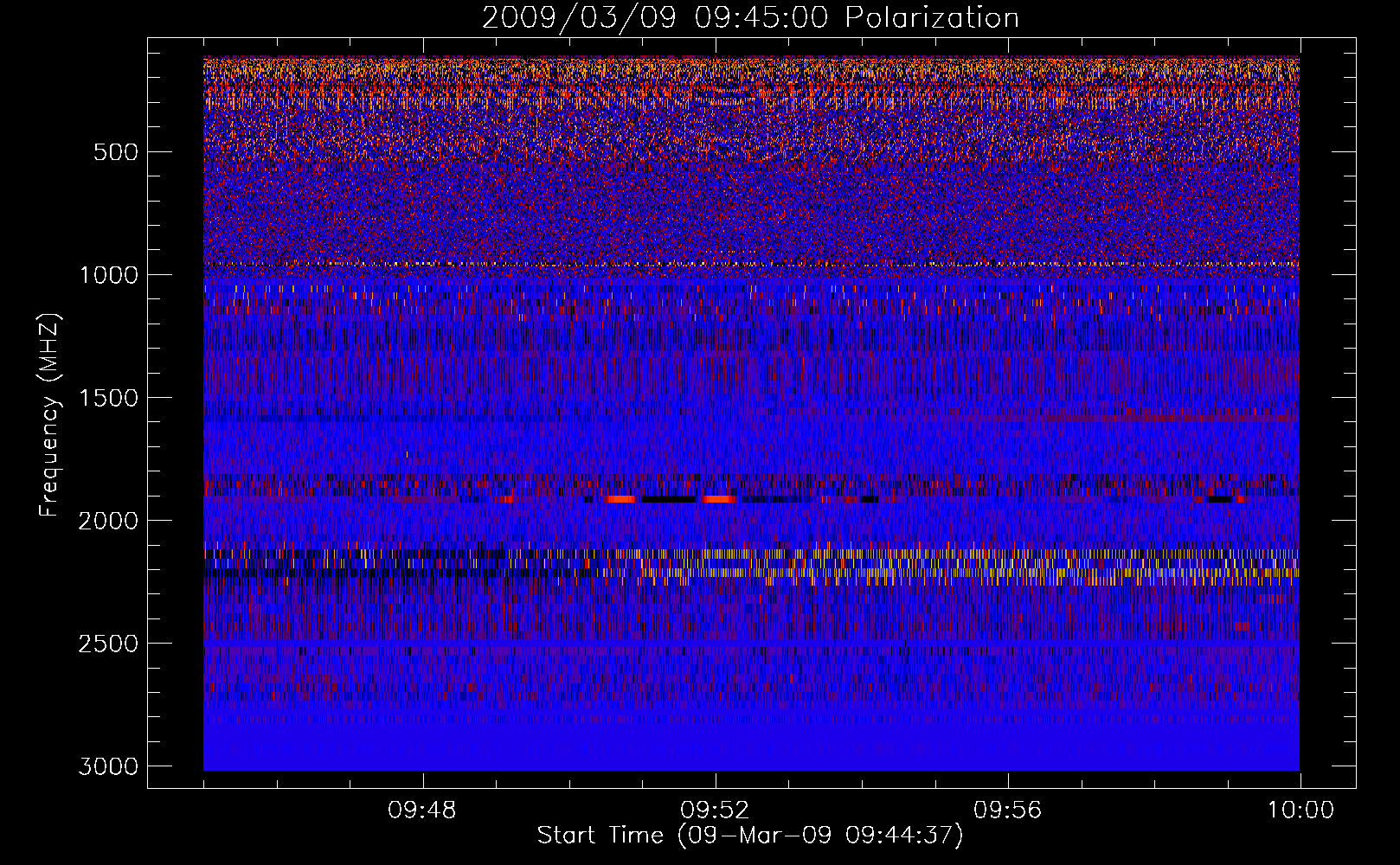1400x865 pixels.
Task: Click the 2000 frequency tick label
Action: click(x=108, y=521)
